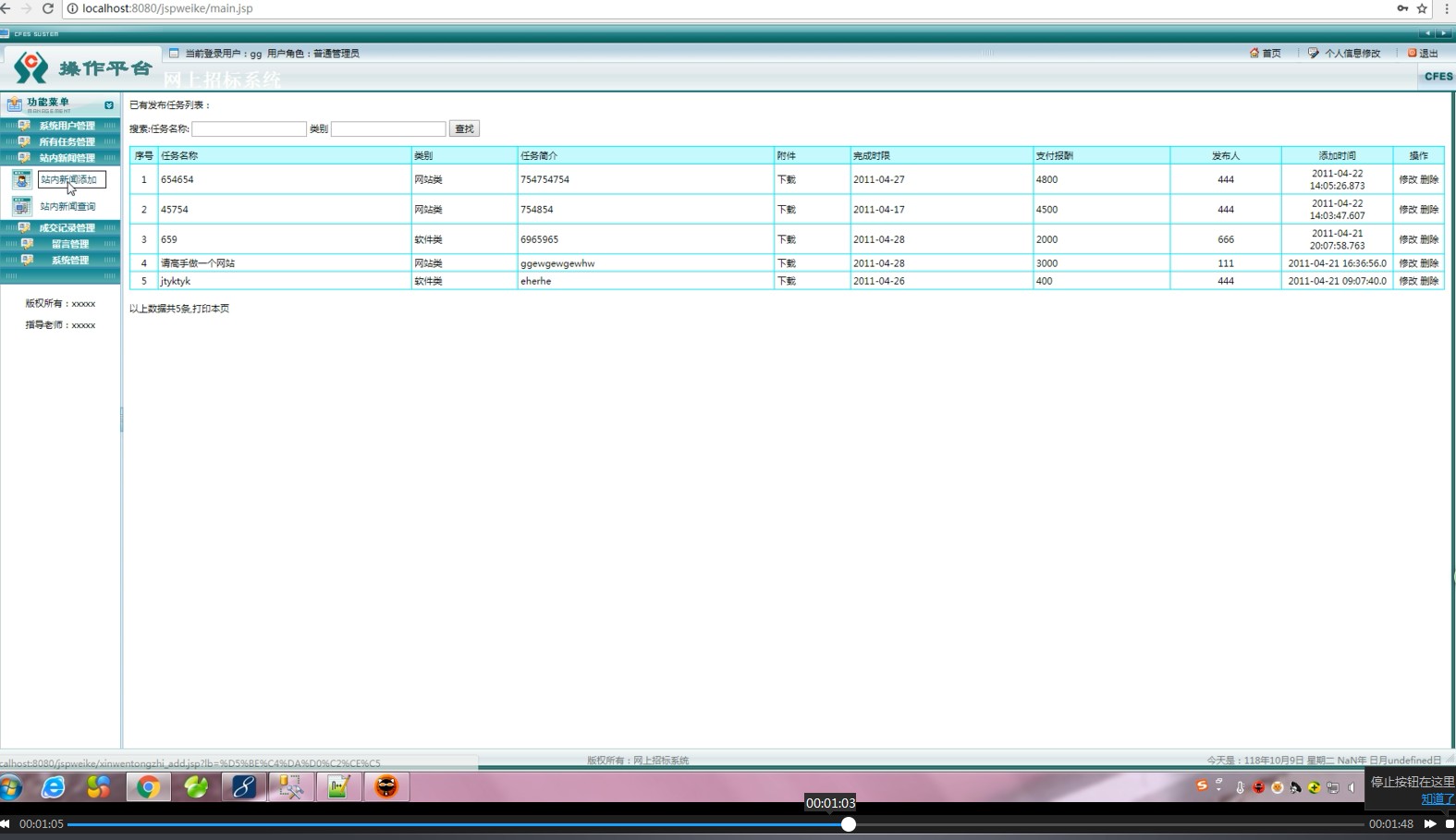Collapse 站内新闻管理 menu section
1456x840 pixels.
60,158
